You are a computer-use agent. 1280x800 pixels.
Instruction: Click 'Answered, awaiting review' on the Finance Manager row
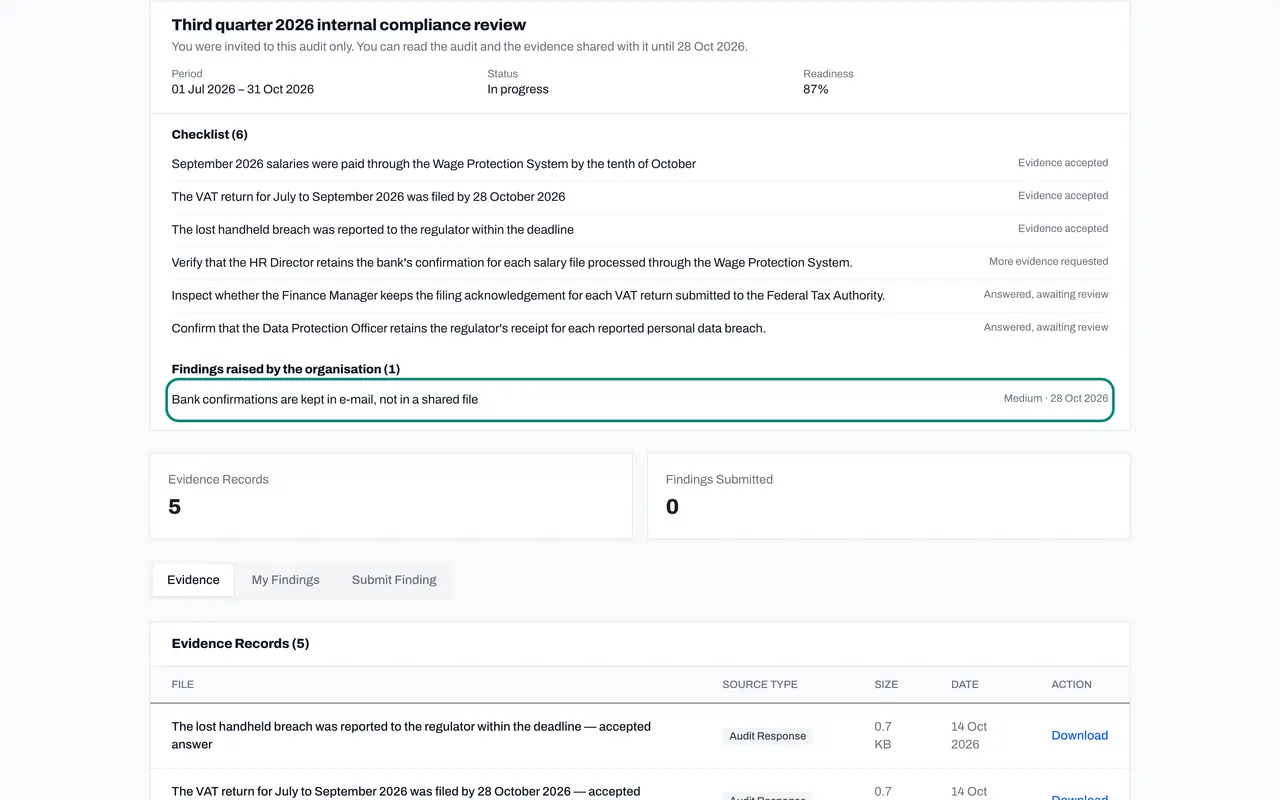(x=1046, y=295)
